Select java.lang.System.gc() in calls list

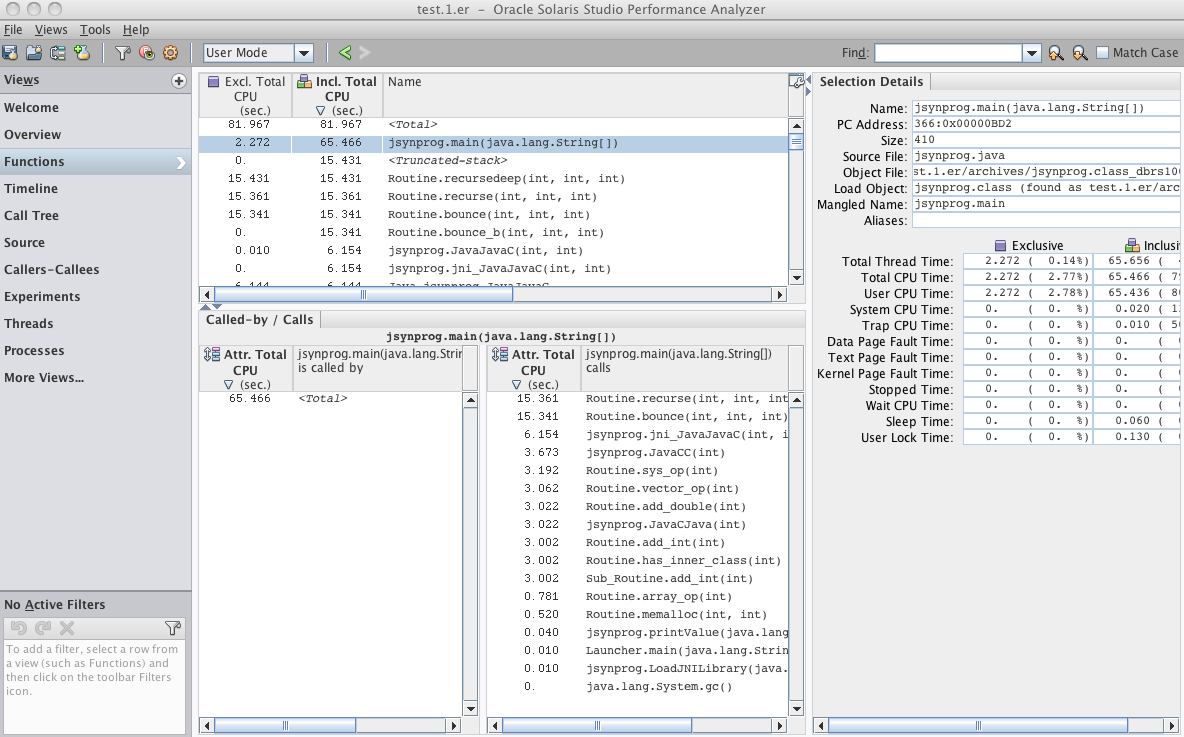point(637,686)
